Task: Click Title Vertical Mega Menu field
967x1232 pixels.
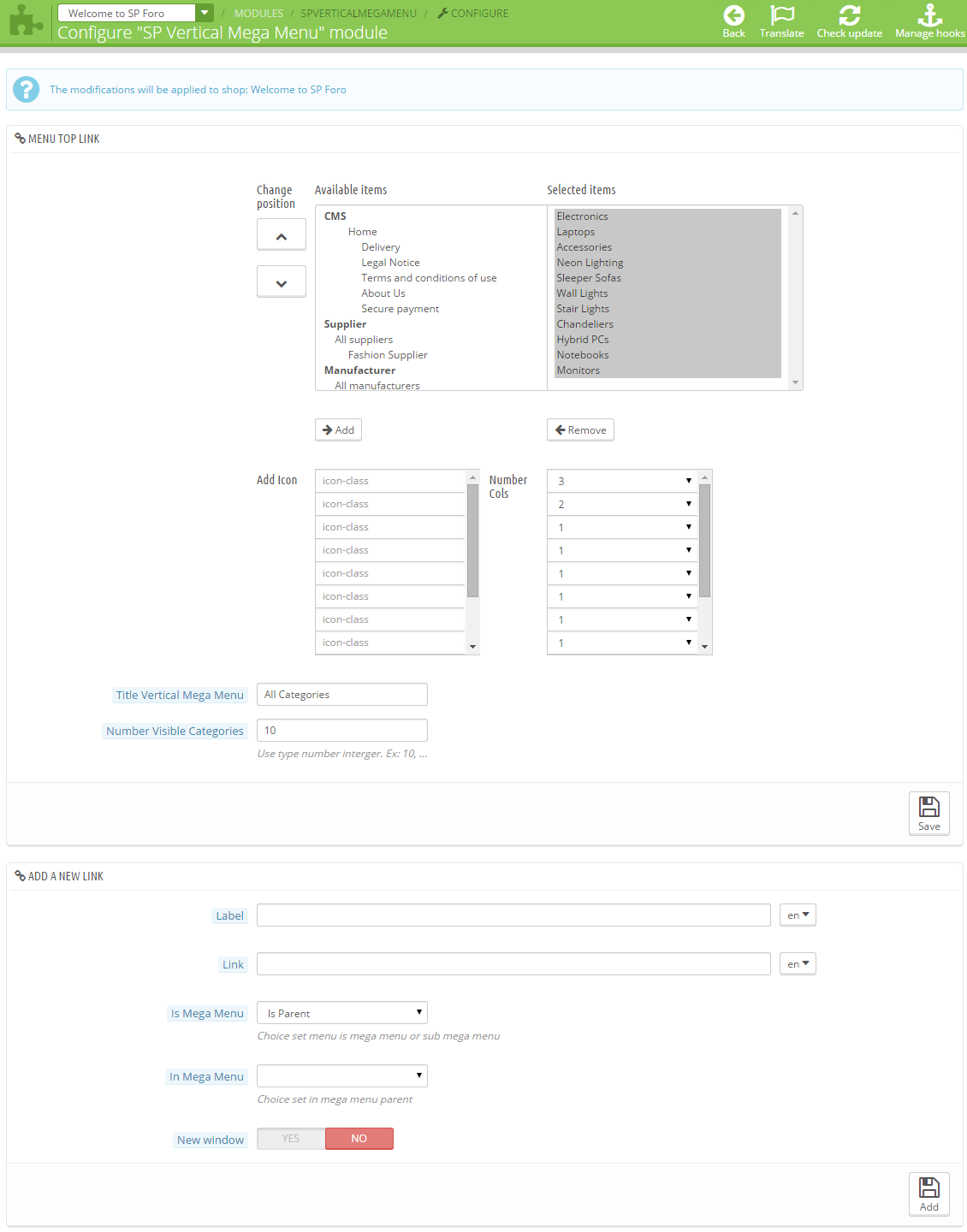Action: tap(342, 695)
